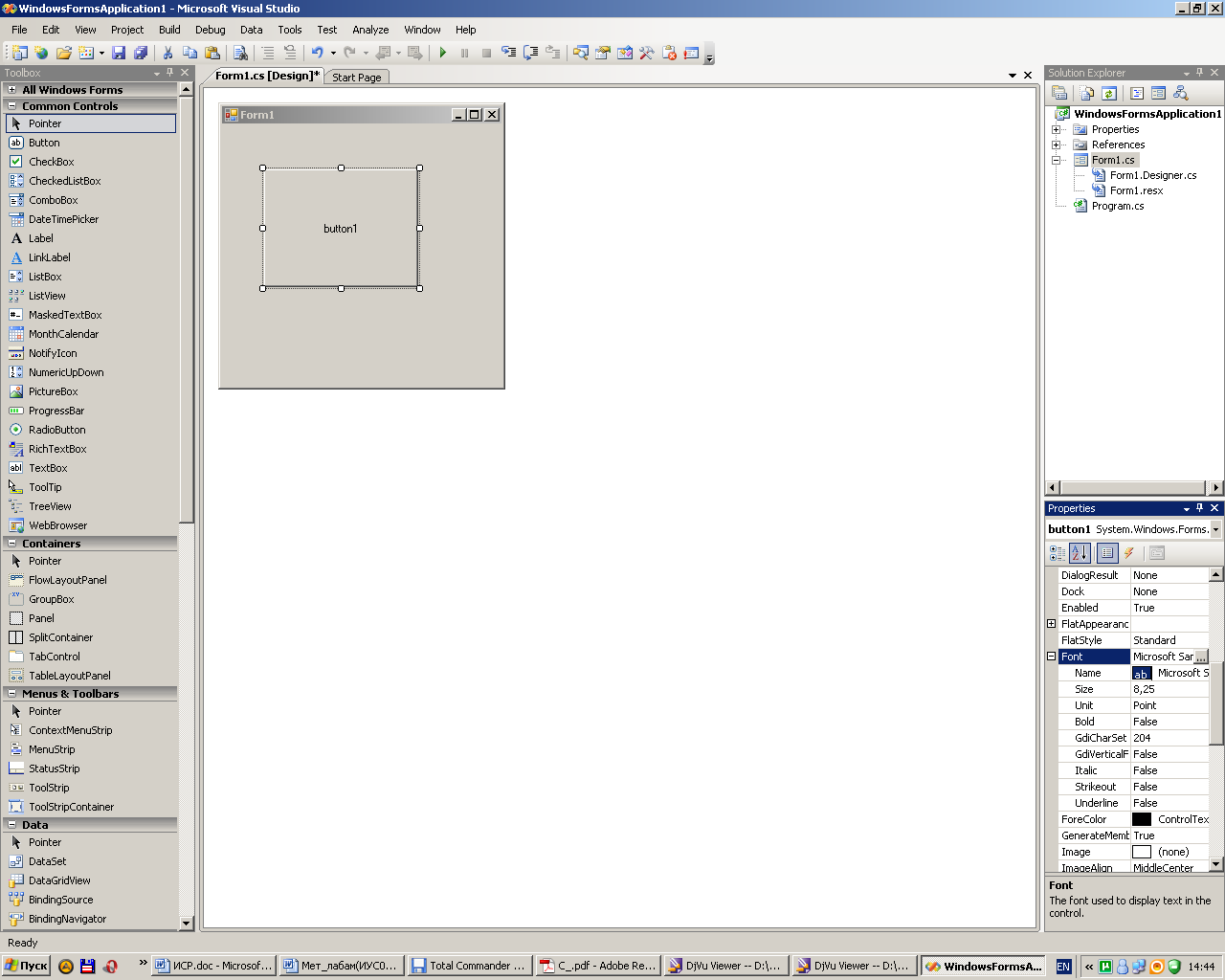Start debugging with the green play icon
The image size is (1225, 980).
pyautogui.click(x=442, y=53)
